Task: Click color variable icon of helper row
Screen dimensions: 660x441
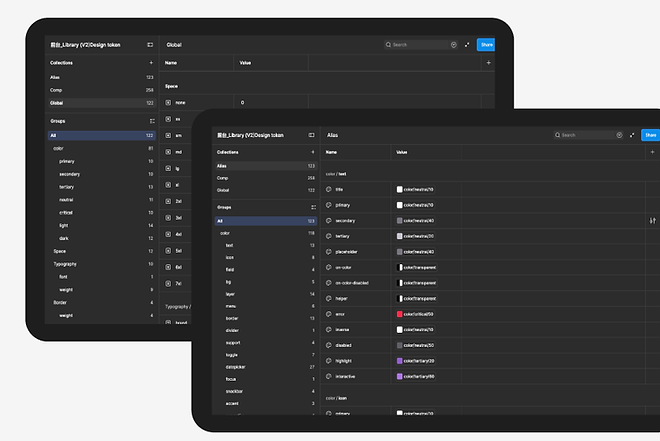Action: [x=329, y=298]
